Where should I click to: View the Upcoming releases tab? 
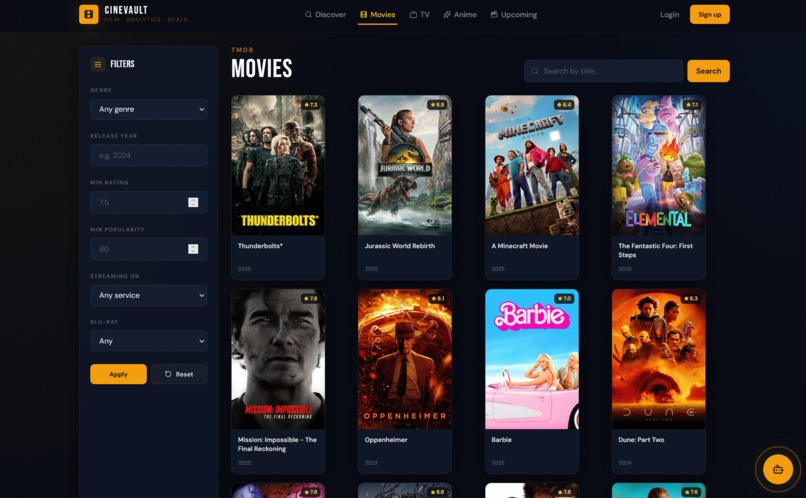(514, 14)
